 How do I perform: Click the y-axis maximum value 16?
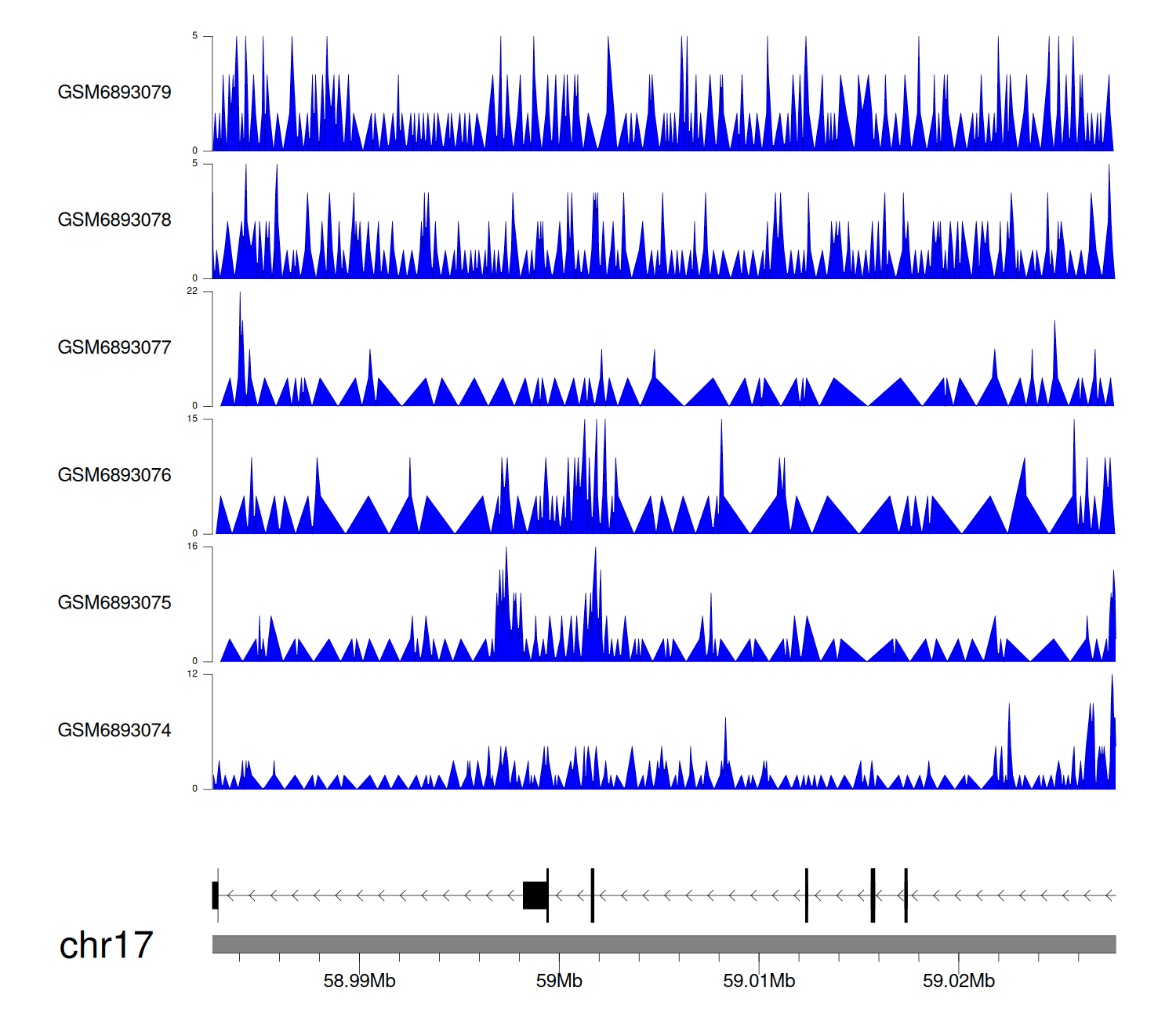192,547
